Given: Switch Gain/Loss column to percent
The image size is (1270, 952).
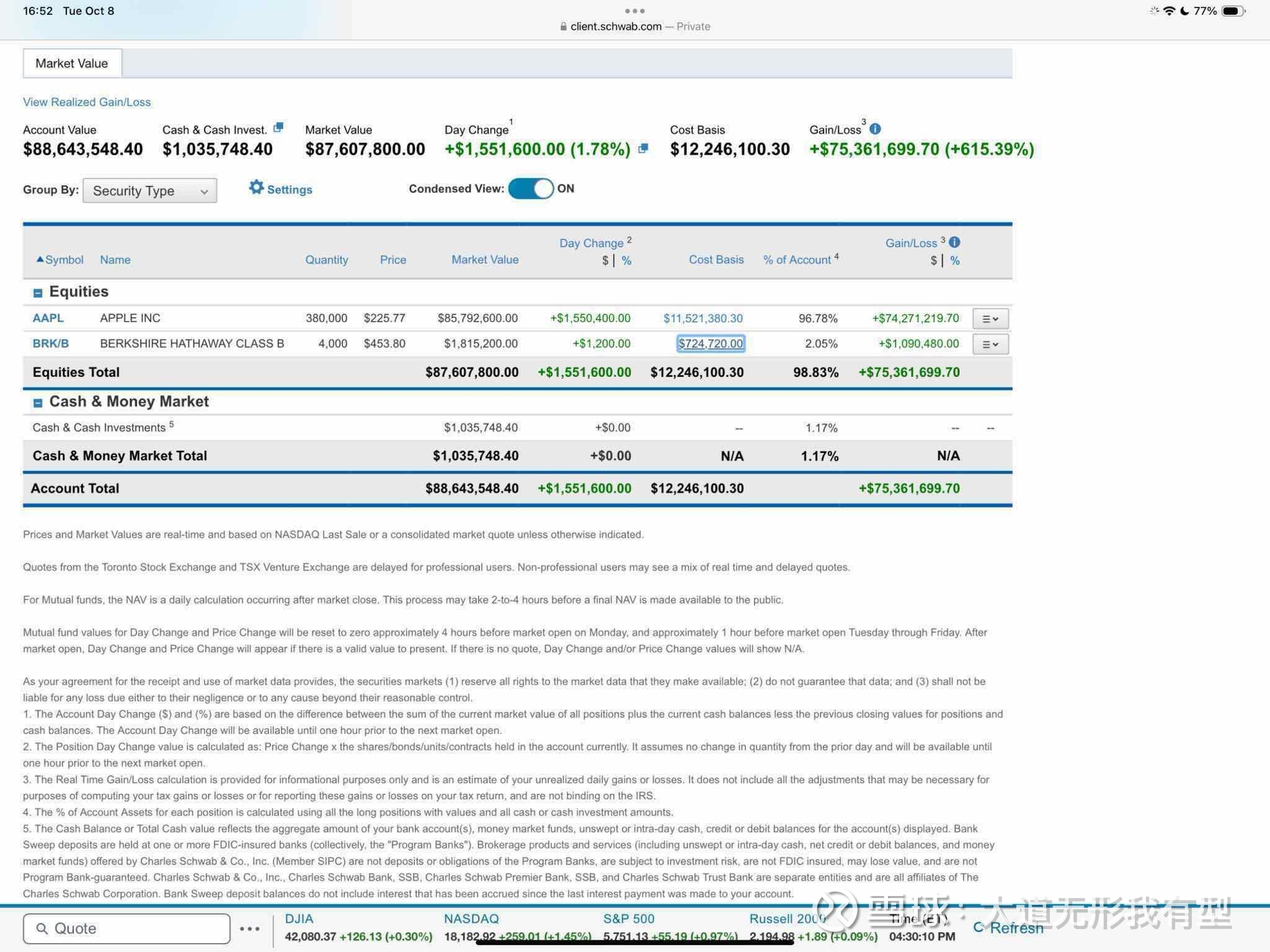Looking at the screenshot, I should (955, 260).
